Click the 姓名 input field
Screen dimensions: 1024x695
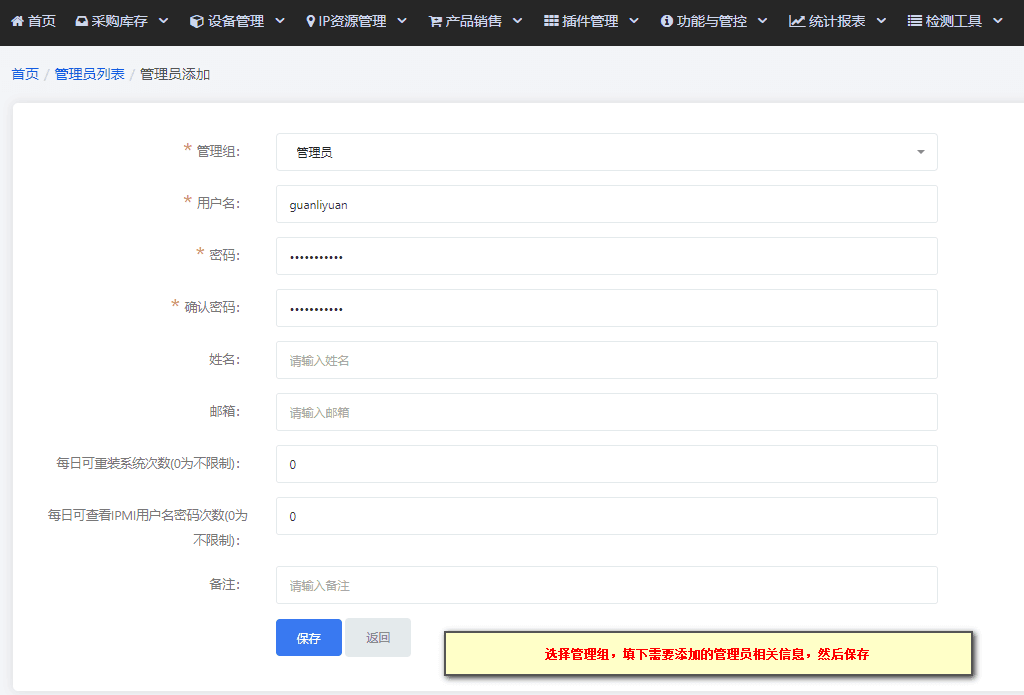coord(607,360)
